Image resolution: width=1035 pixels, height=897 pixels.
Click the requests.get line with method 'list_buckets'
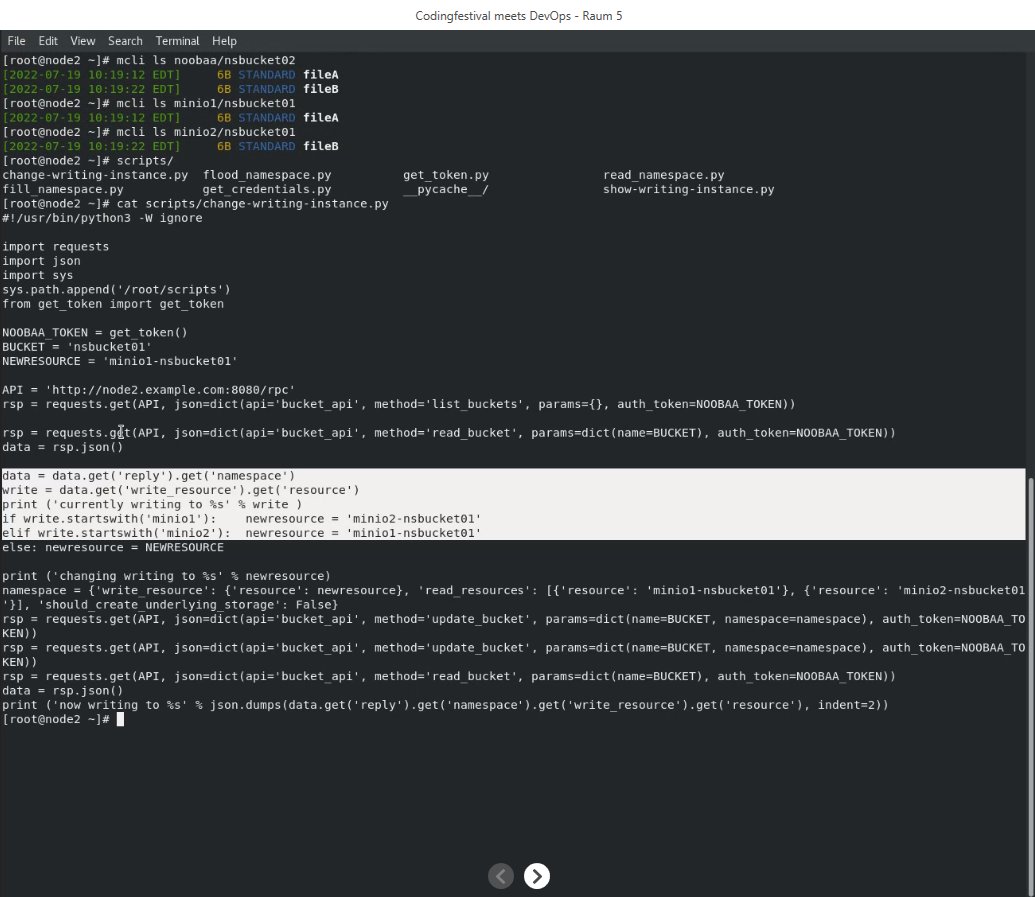pos(399,404)
